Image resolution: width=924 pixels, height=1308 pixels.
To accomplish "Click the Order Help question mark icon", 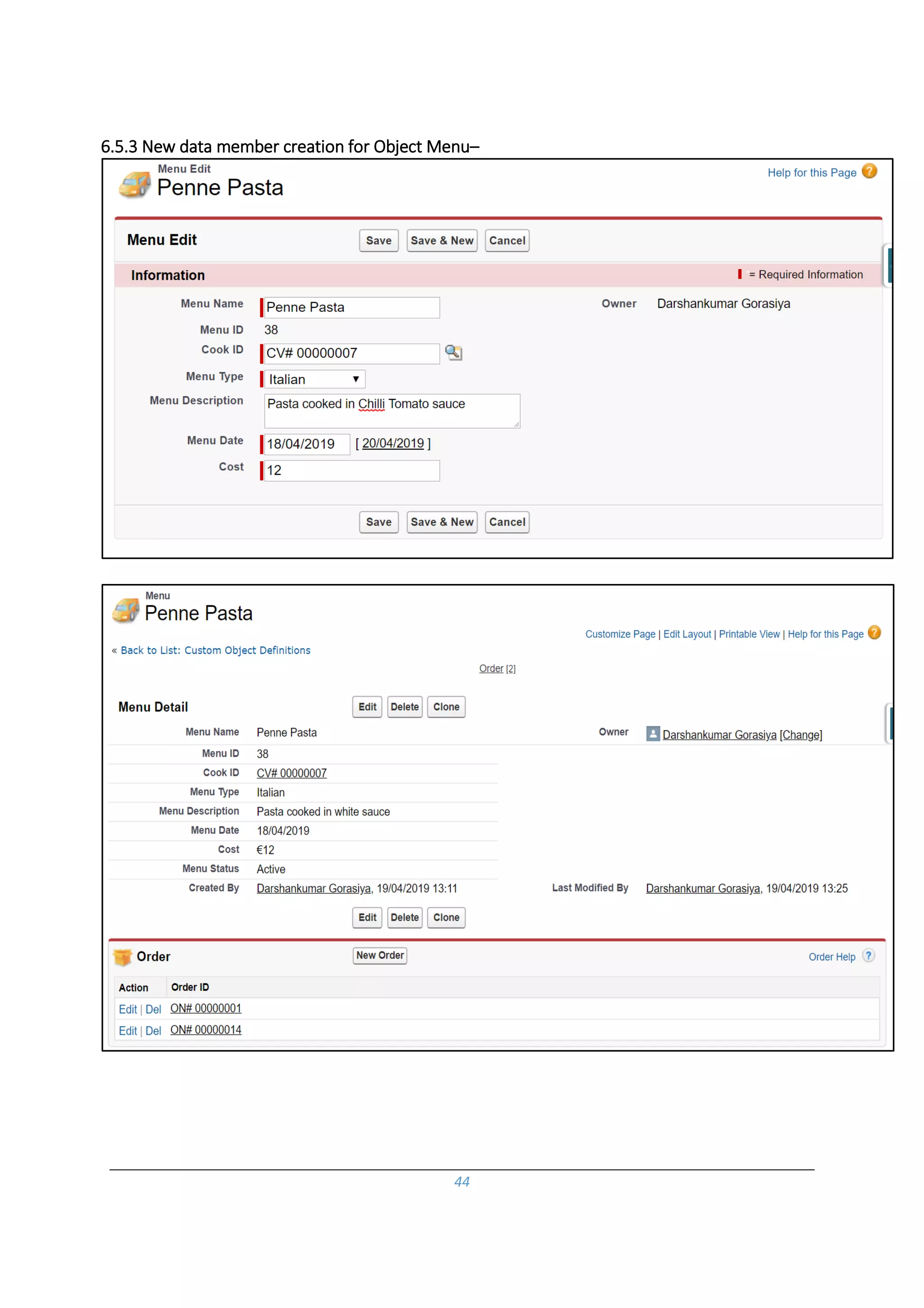I will (x=868, y=955).
